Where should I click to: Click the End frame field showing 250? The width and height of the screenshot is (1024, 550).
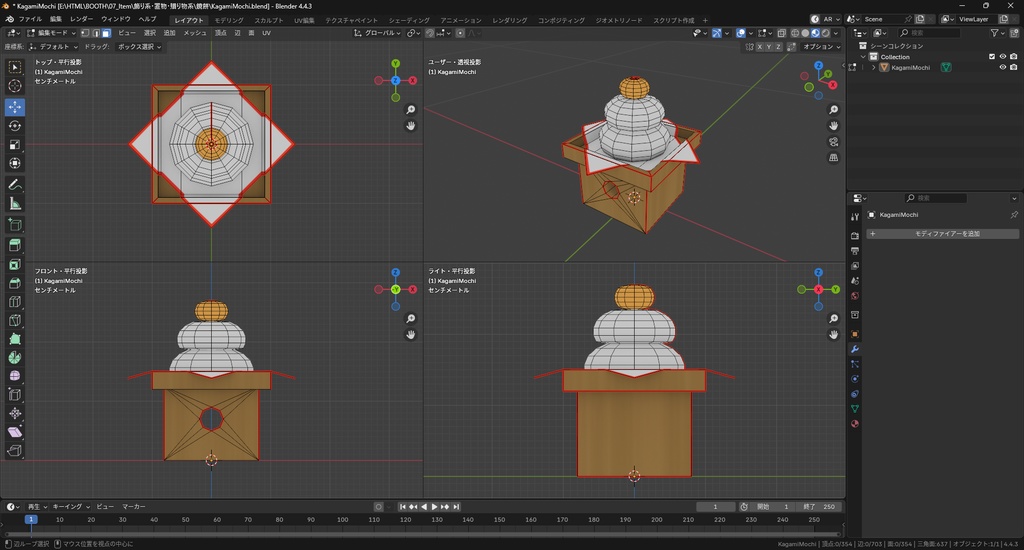[819, 507]
